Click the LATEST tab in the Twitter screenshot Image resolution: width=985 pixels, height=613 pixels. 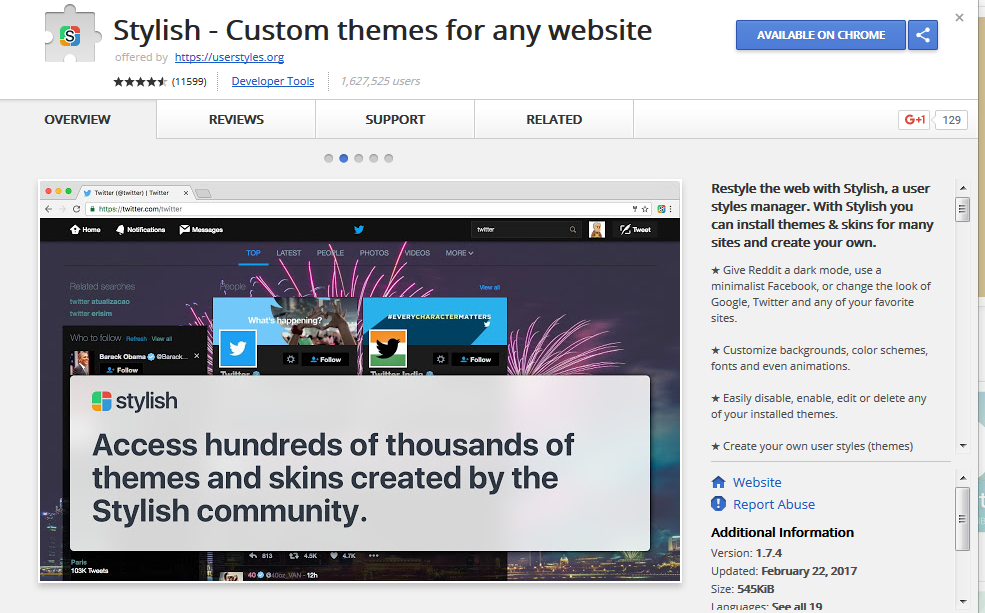coord(288,252)
